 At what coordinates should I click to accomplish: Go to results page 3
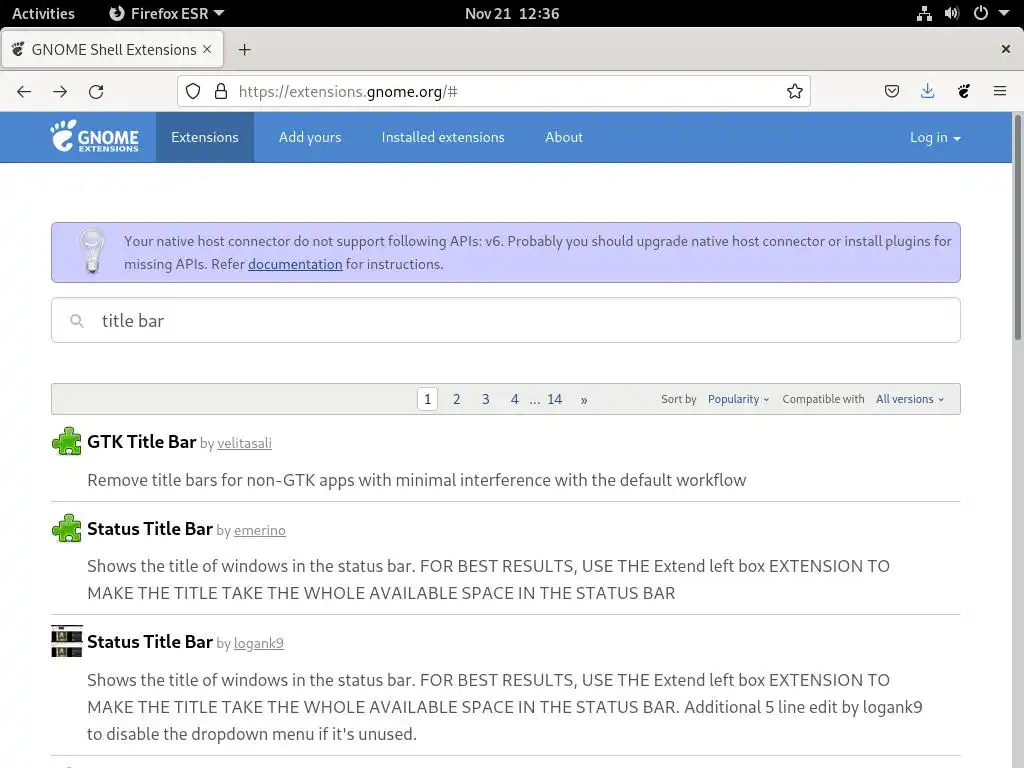(485, 399)
